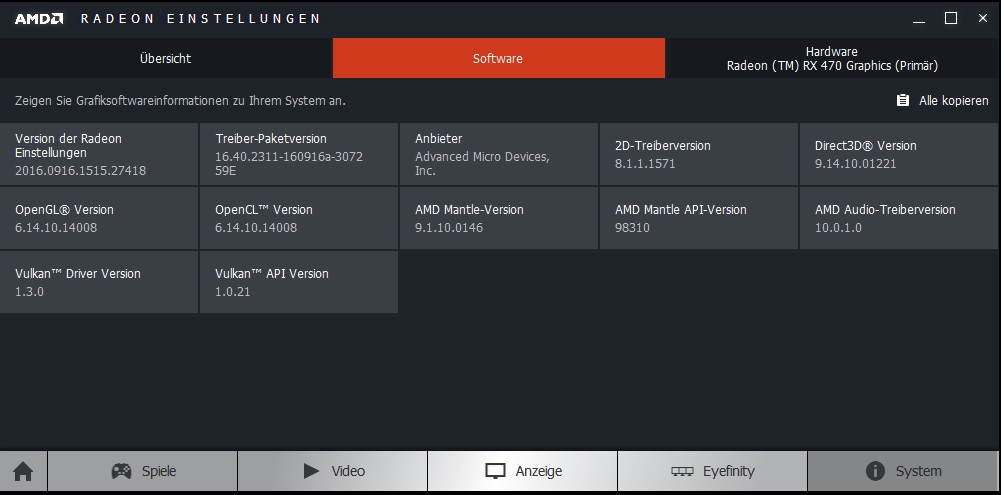This screenshot has height=495, width=1004.
Task: Click the value 2016.0916.1515.27418
Action: point(81,171)
